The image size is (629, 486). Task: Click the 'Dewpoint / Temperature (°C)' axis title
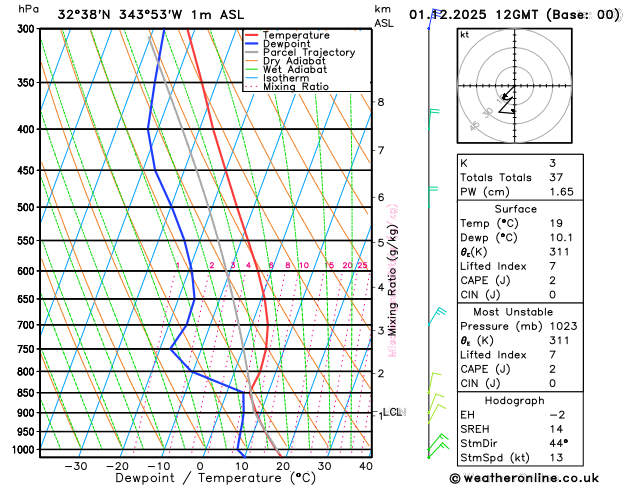(x=215, y=478)
